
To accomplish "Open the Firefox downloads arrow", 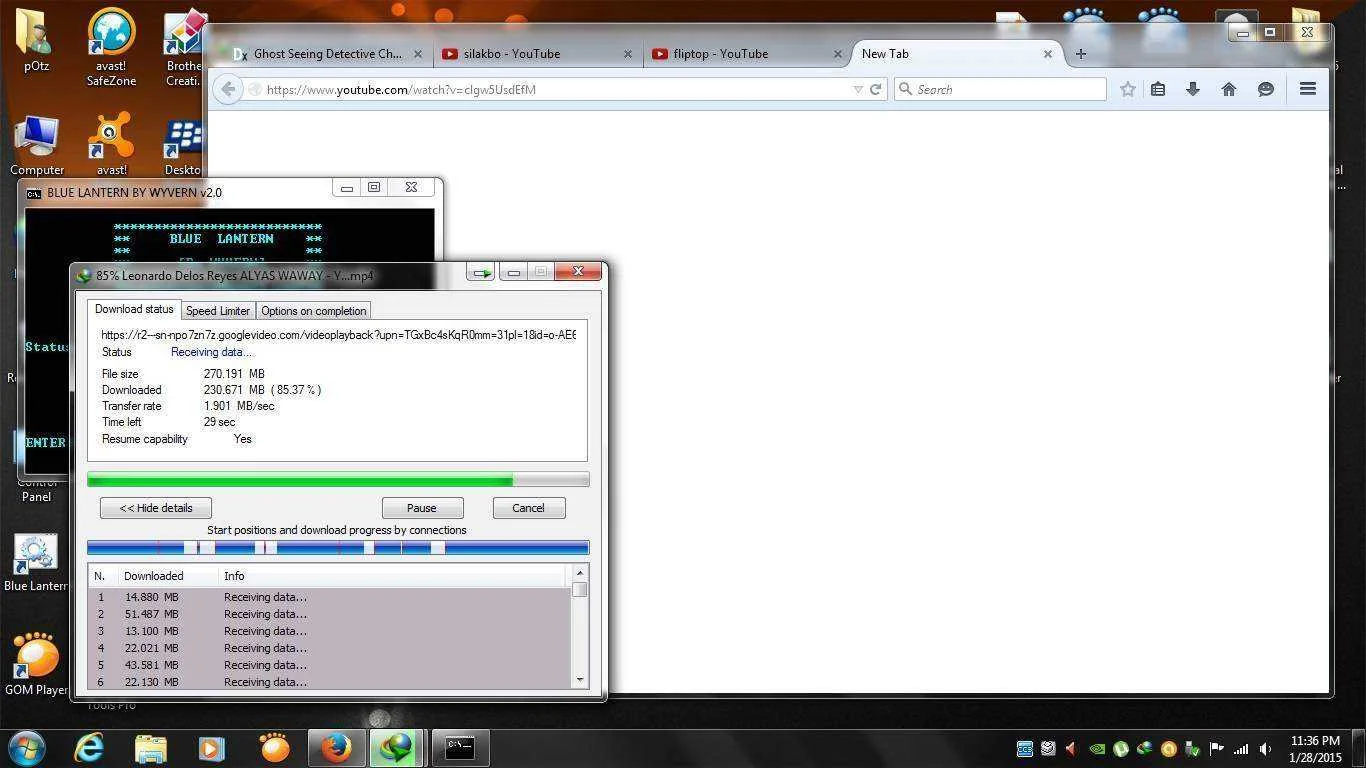I will [x=1193, y=89].
